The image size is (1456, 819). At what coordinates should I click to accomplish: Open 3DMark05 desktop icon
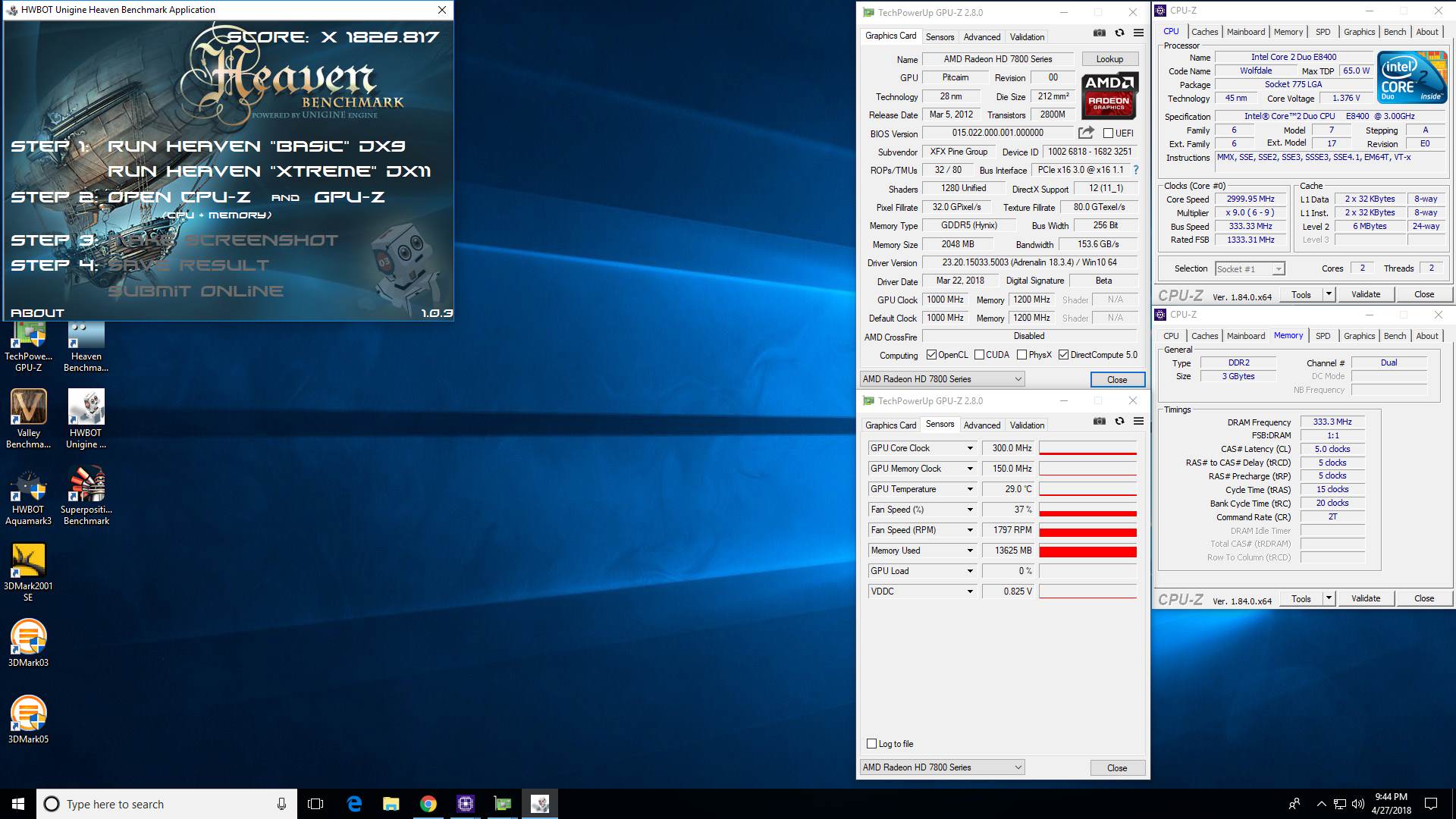pos(29,720)
